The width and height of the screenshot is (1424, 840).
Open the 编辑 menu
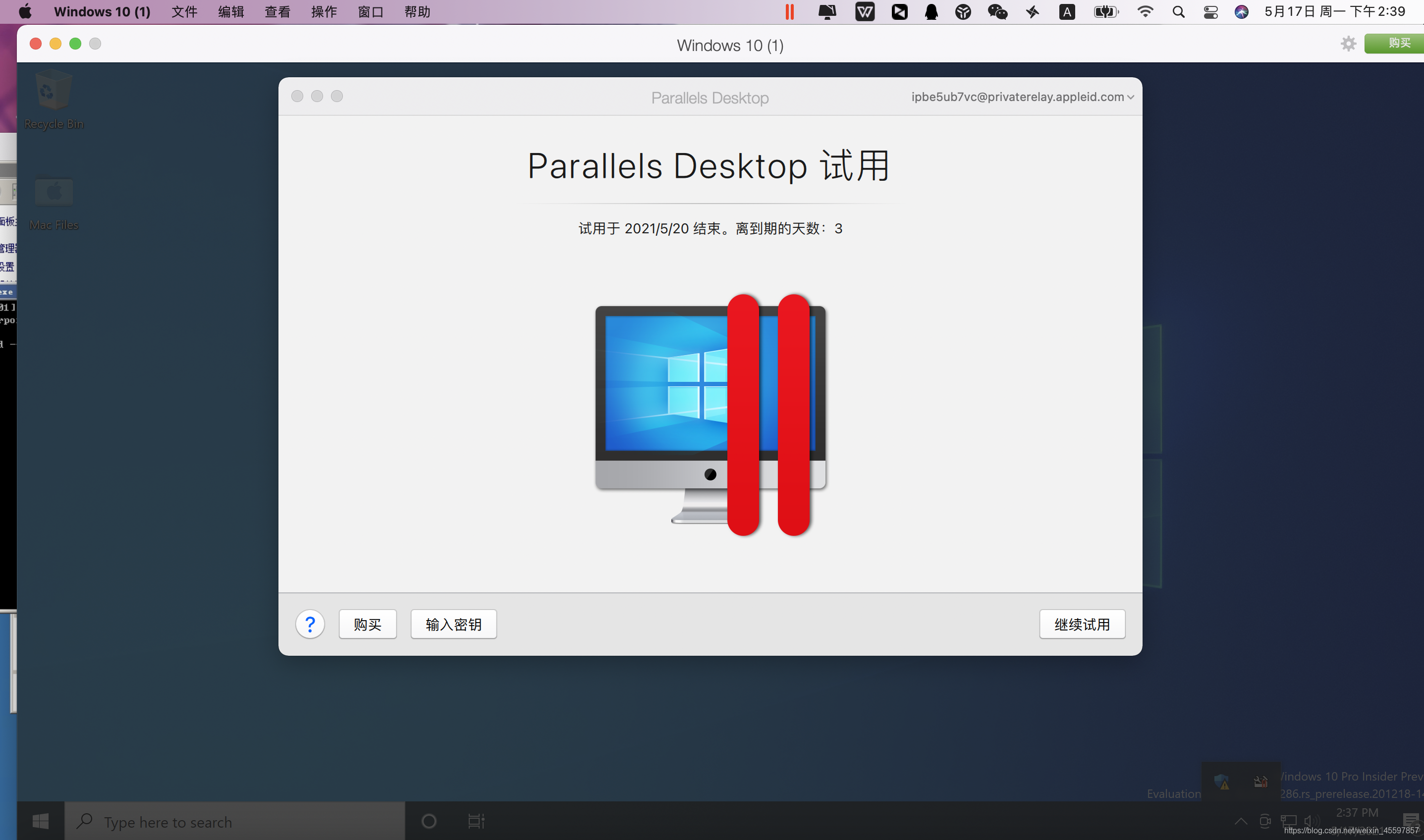pyautogui.click(x=230, y=12)
